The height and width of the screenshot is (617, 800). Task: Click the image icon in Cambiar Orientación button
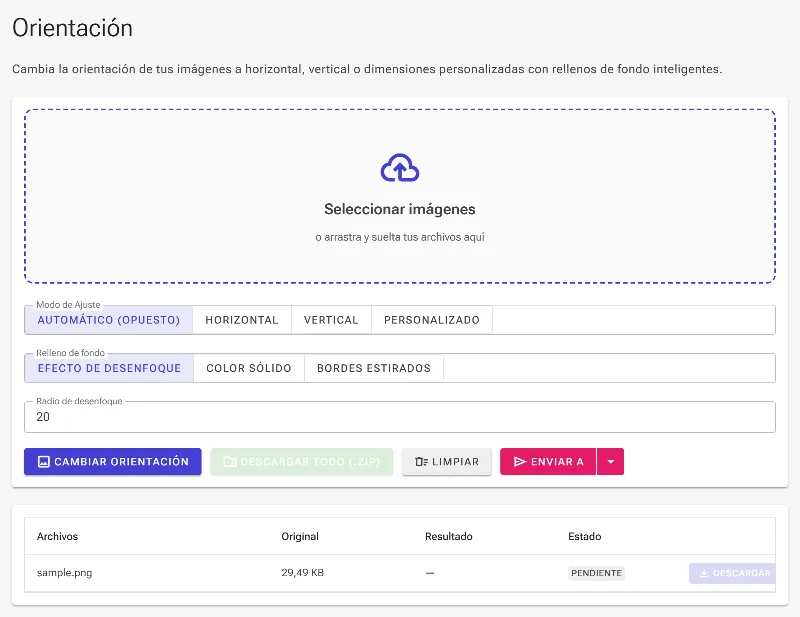pyautogui.click(x=44, y=462)
